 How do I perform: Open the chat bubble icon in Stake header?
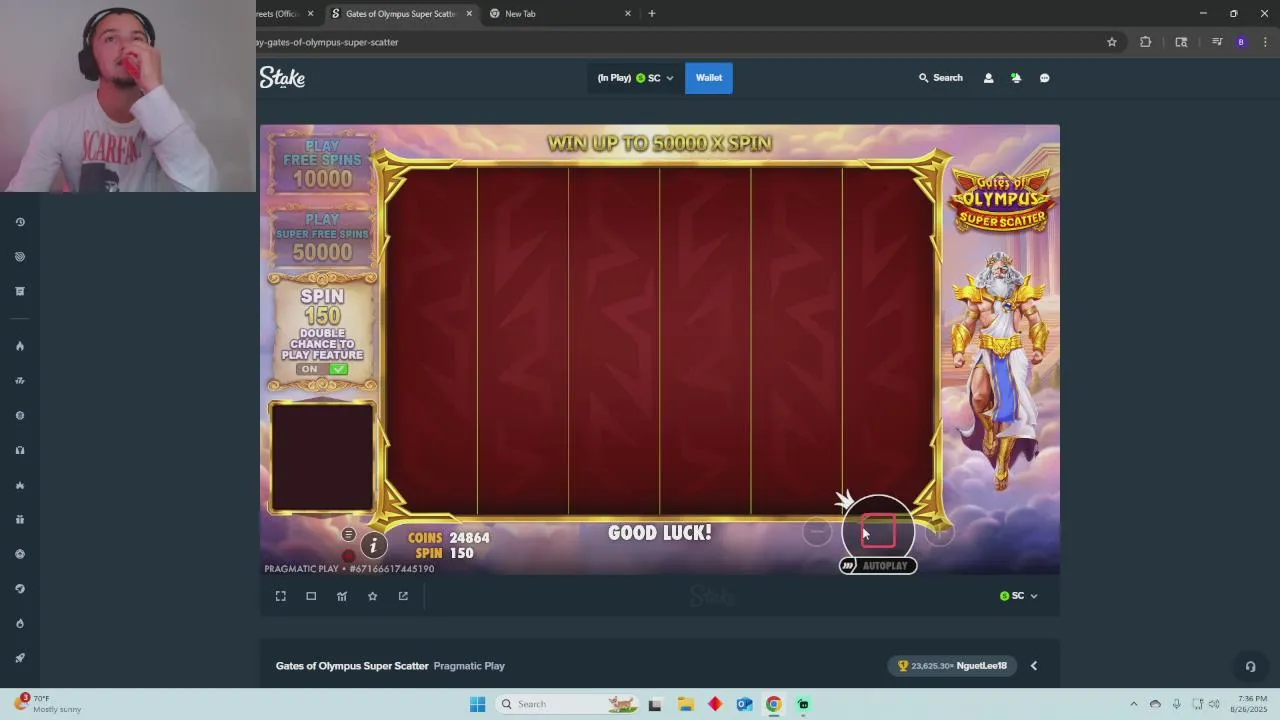coord(1044,78)
